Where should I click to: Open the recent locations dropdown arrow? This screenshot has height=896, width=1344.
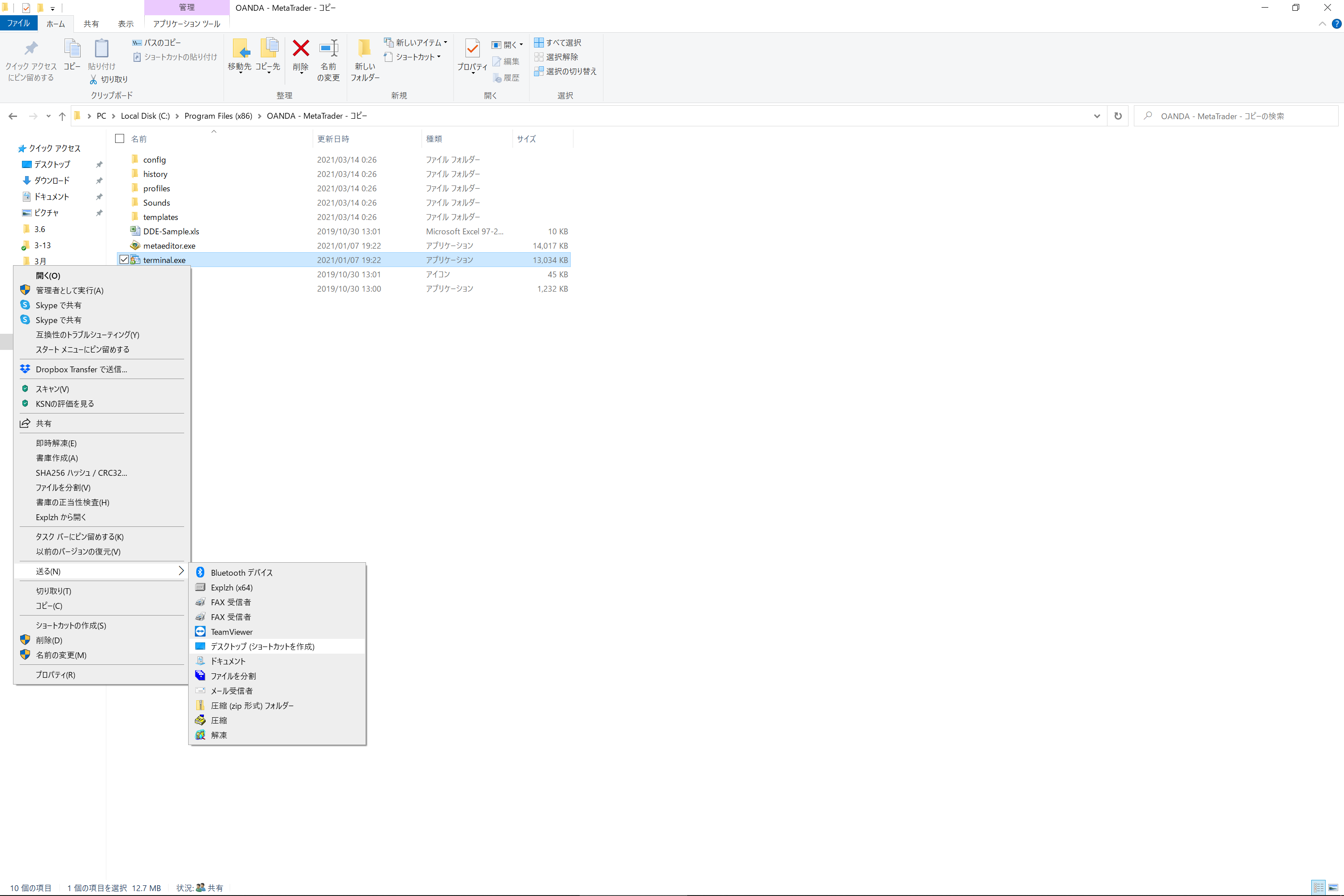coord(48,116)
